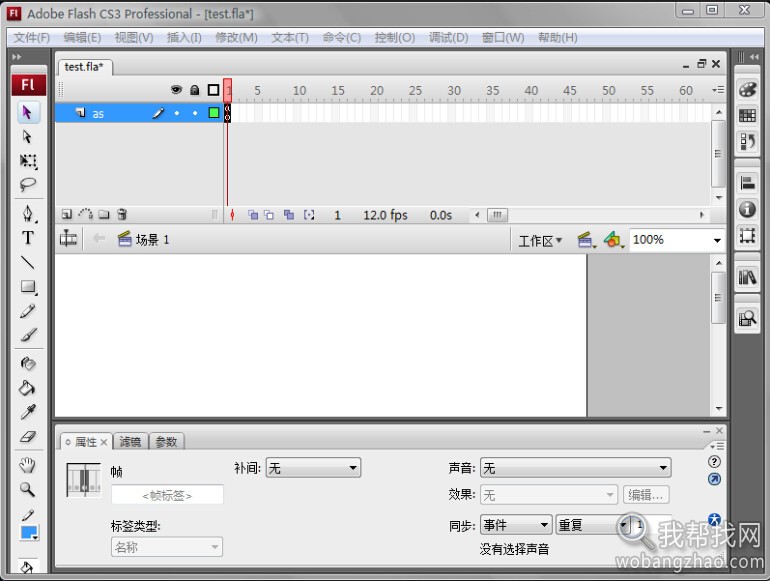The width and height of the screenshot is (770, 581).
Task: Open the Library panel books icon
Action: (x=747, y=277)
